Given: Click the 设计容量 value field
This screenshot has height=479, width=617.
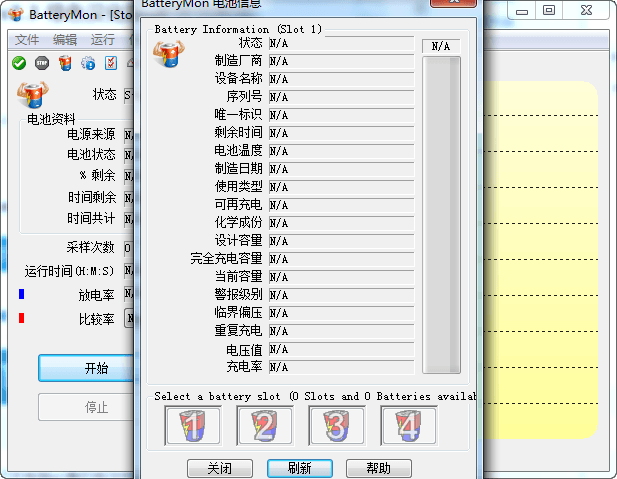Looking at the screenshot, I should 342,241.
